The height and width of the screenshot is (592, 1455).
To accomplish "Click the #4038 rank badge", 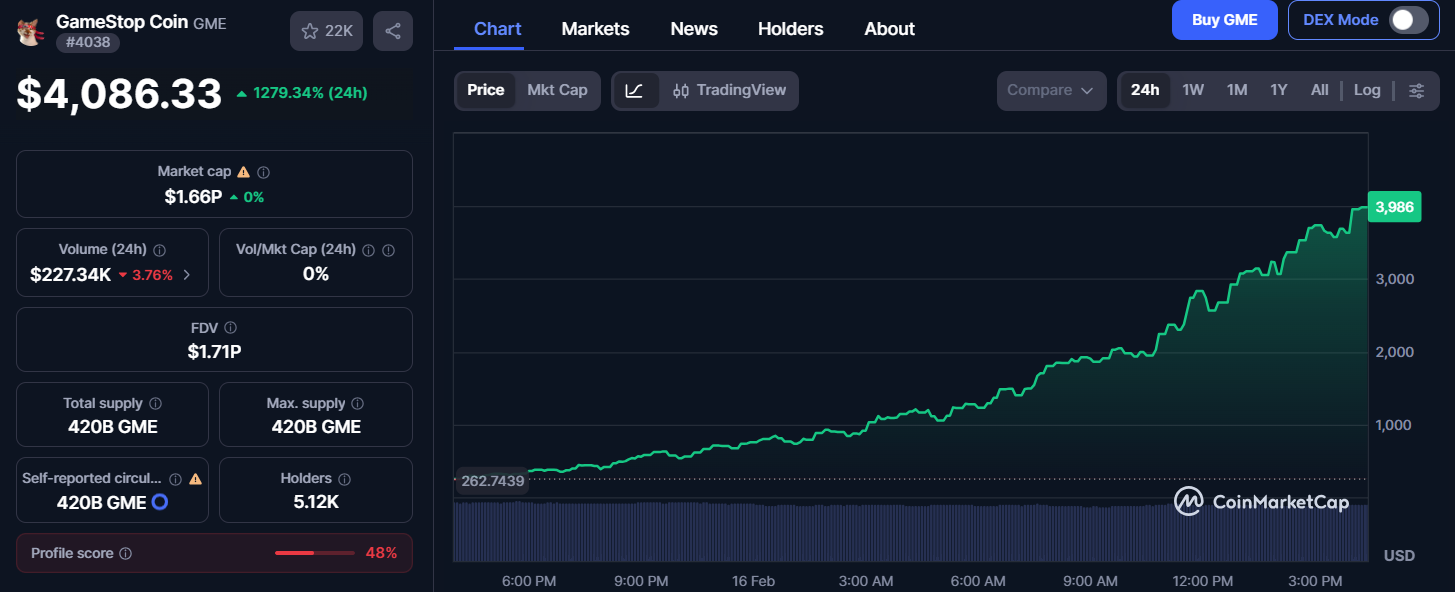I will tap(88, 42).
